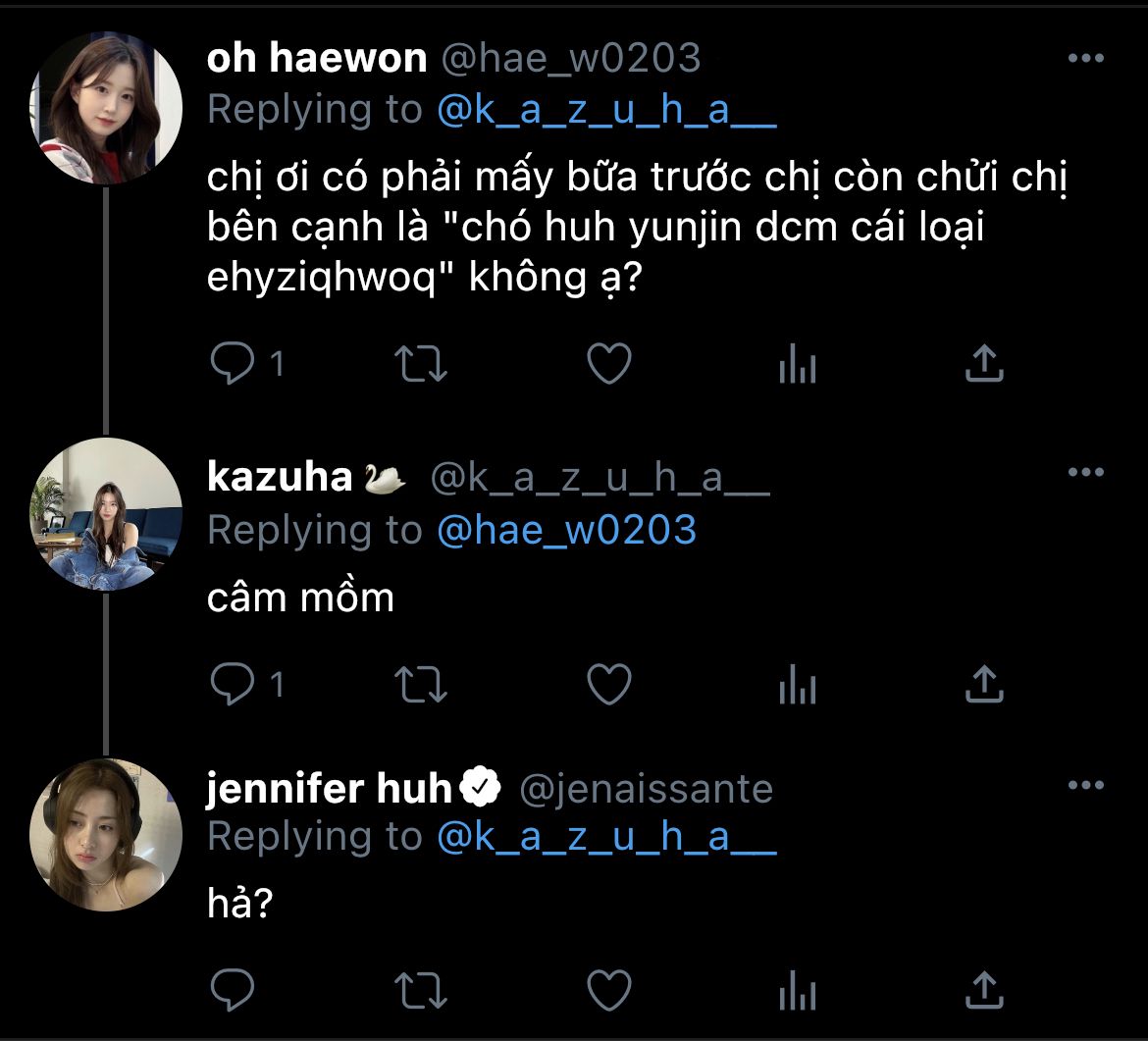Reply to kazuha's tweet
The height and width of the screenshot is (1041, 1148).
pyautogui.click(x=233, y=684)
